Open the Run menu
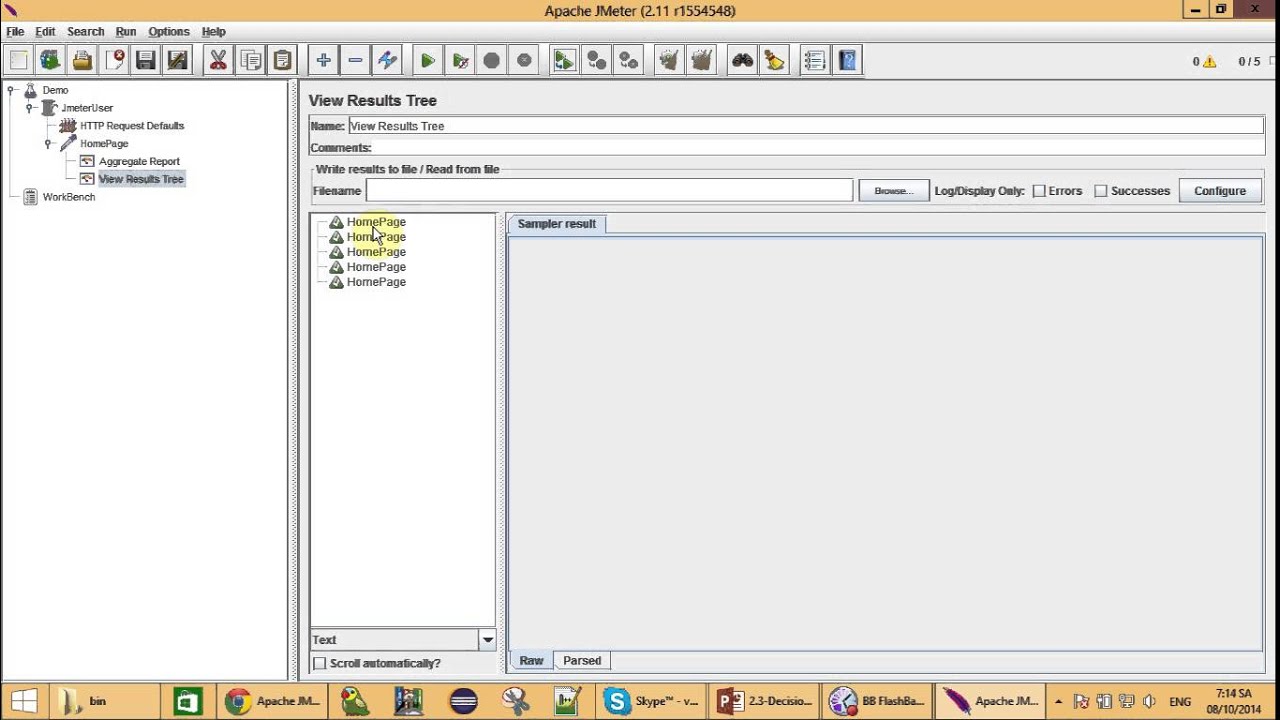This screenshot has height=720, width=1280. pyautogui.click(x=126, y=32)
